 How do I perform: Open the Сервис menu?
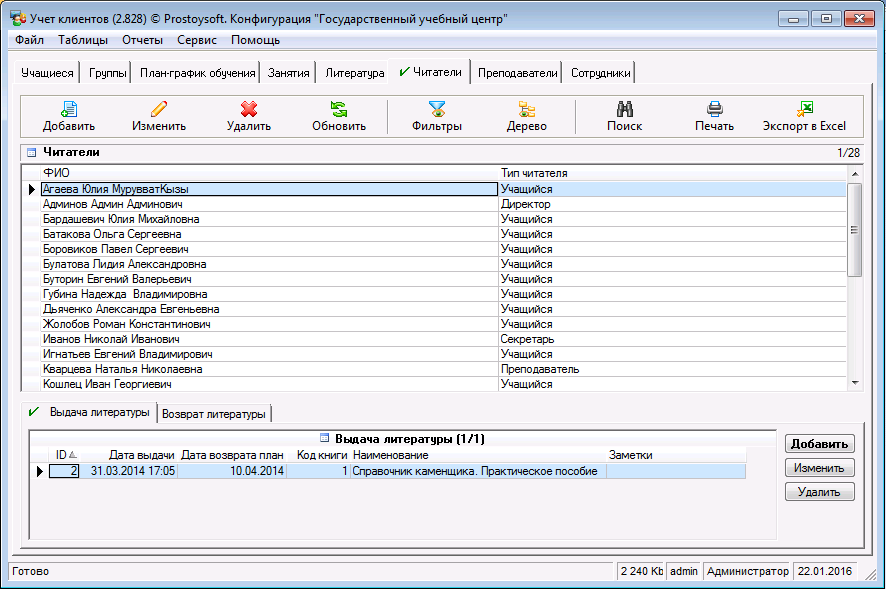(x=197, y=40)
